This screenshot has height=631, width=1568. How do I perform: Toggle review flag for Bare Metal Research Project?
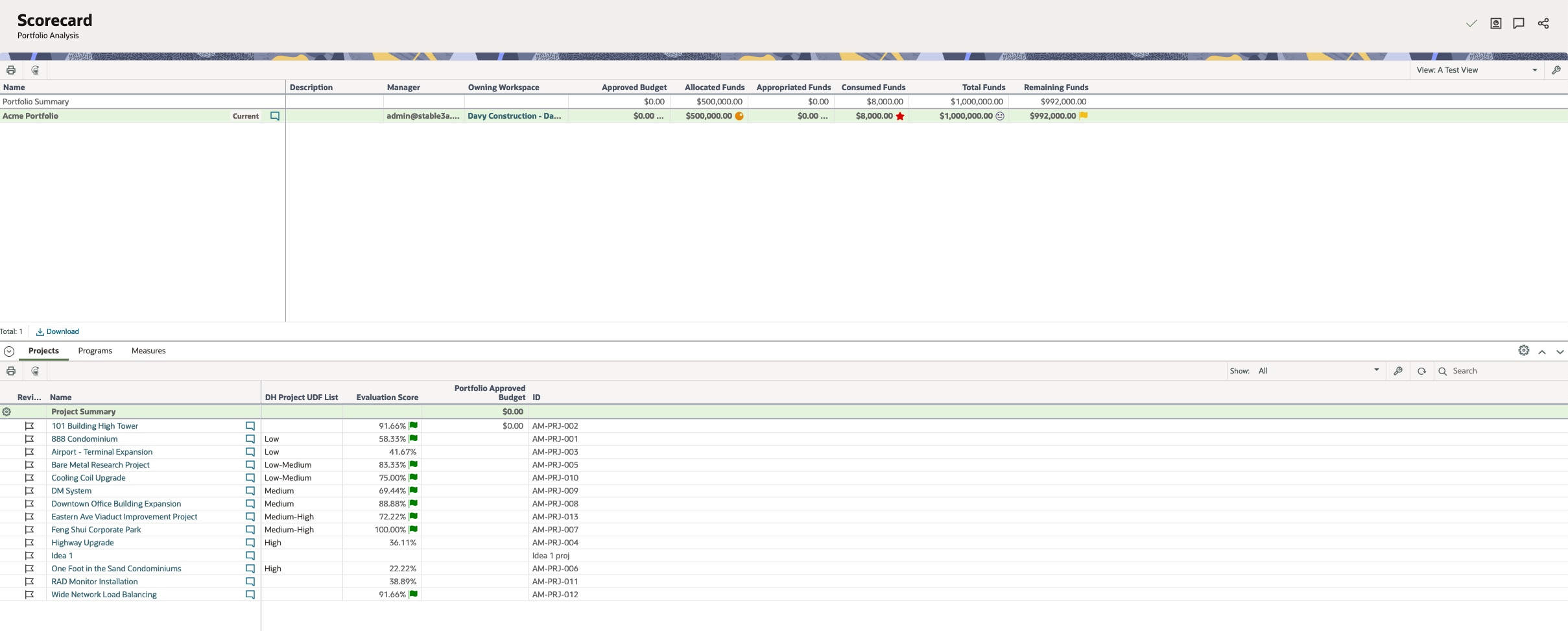[29, 465]
